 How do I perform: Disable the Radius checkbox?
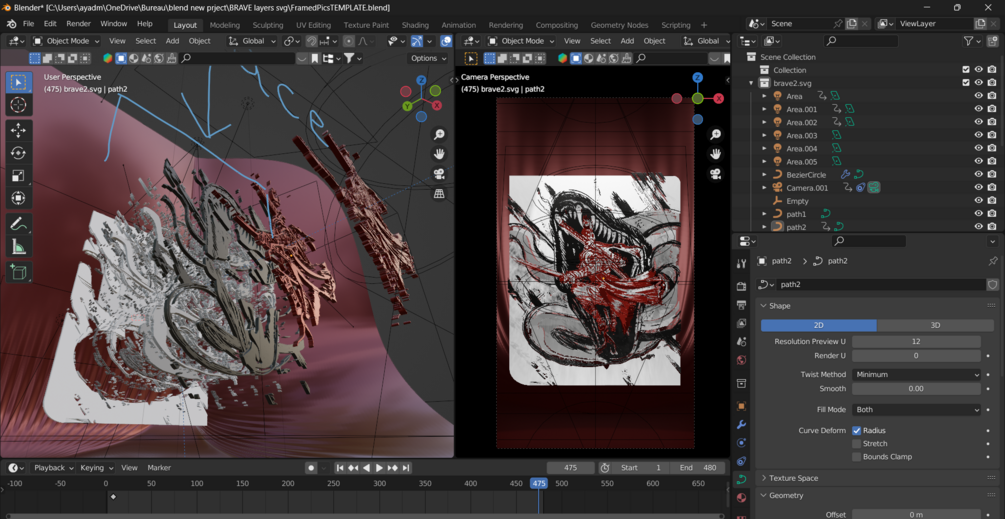[857, 430]
